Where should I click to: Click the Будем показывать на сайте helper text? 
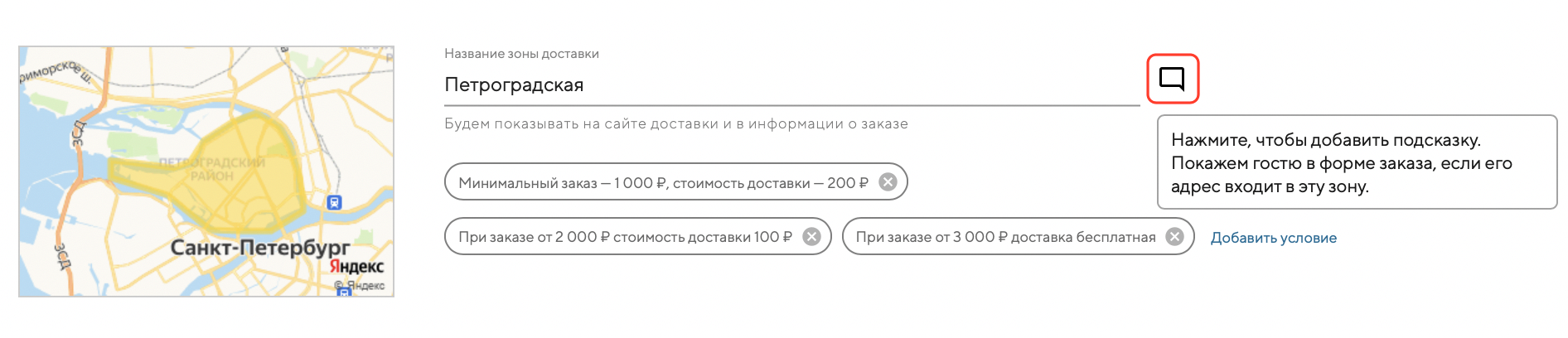675,124
